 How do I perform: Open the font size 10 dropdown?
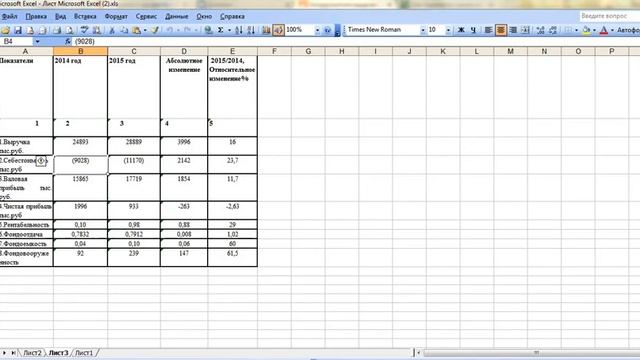point(448,31)
